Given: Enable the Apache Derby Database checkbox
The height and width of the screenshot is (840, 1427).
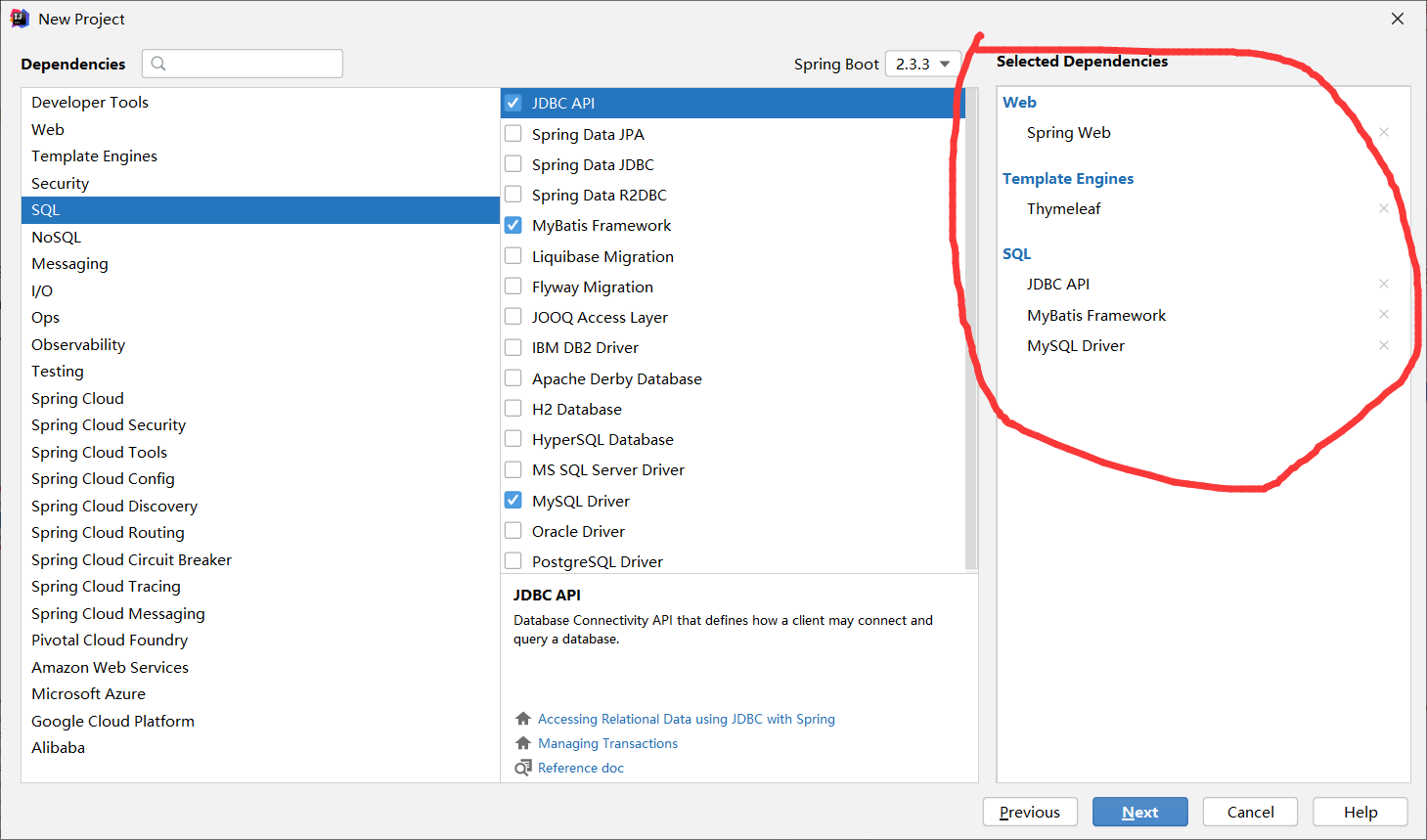Looking at the screenshot, I should 513,377.
